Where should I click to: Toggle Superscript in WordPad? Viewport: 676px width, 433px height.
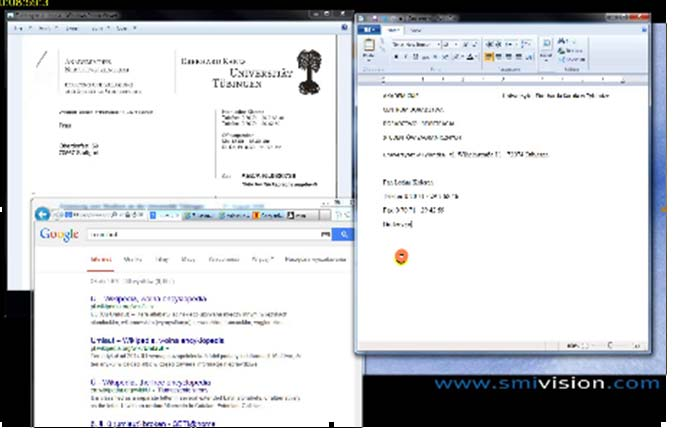[x=445, y=57]
